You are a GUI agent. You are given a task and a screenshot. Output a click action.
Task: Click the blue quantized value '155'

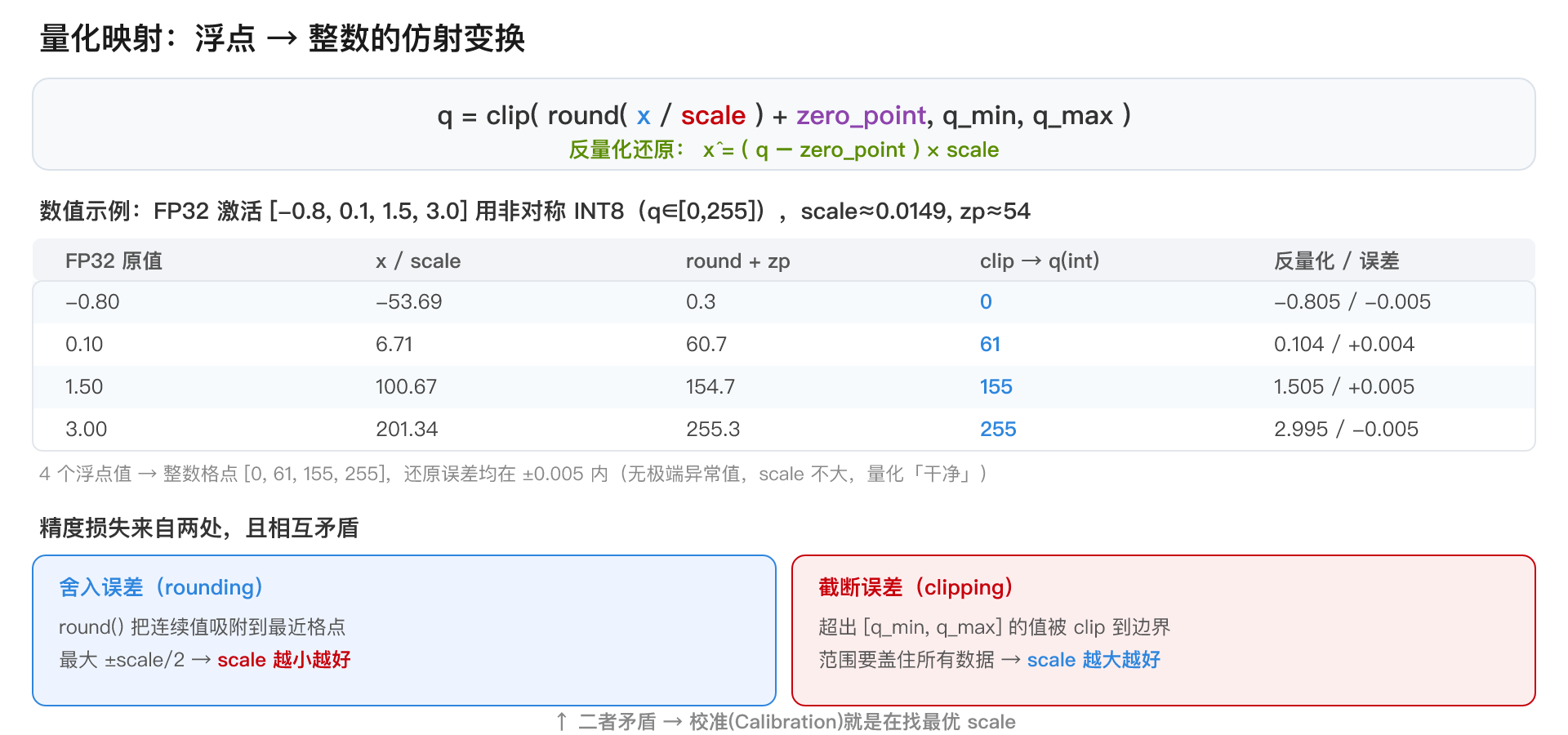(x=996, y=387)
